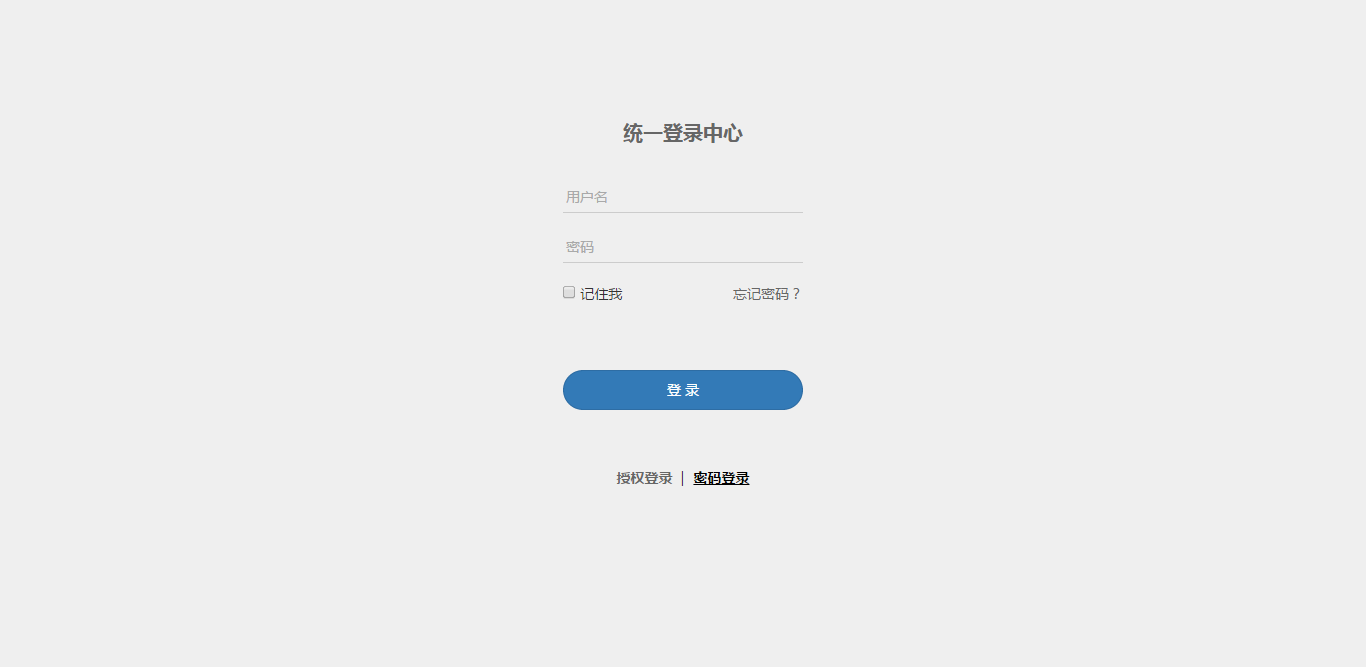The width and height of the screenshot is (1366, 667).
Task: Click the underline beneath the 用户名 field
Action: point(683,212)
